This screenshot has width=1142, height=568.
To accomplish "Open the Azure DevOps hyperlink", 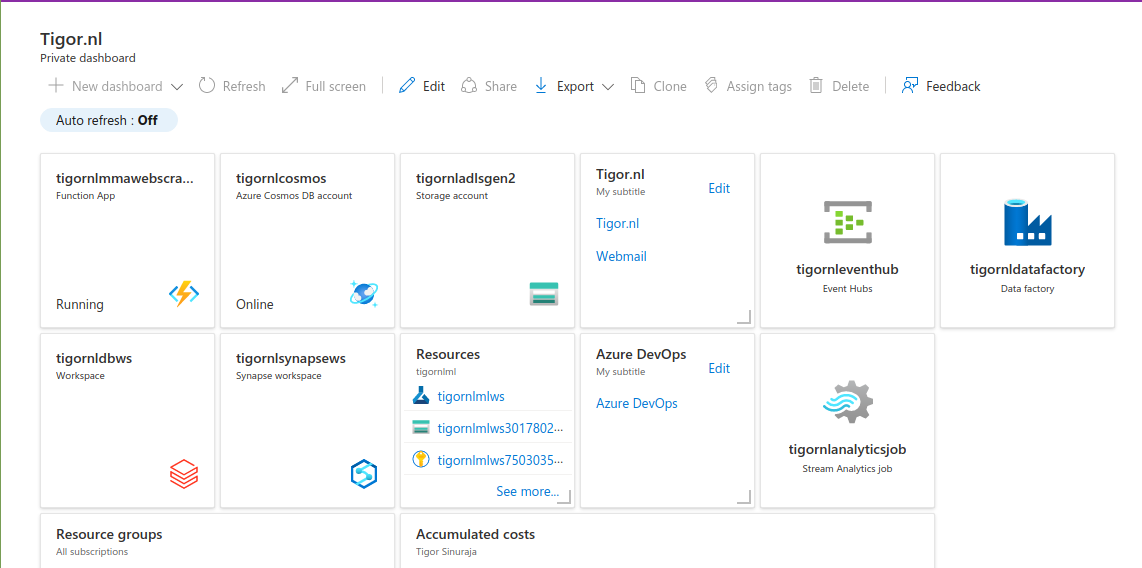I will pos(637,403).
